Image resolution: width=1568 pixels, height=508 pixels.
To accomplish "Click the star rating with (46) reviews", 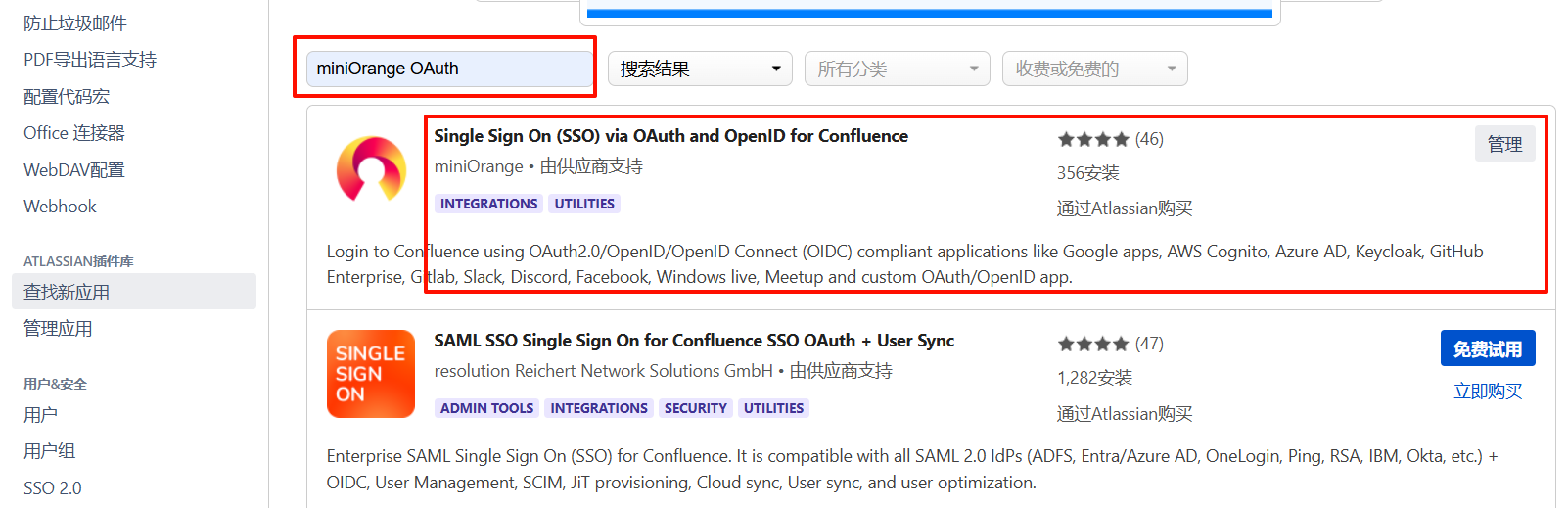I will click(1110, 139).
